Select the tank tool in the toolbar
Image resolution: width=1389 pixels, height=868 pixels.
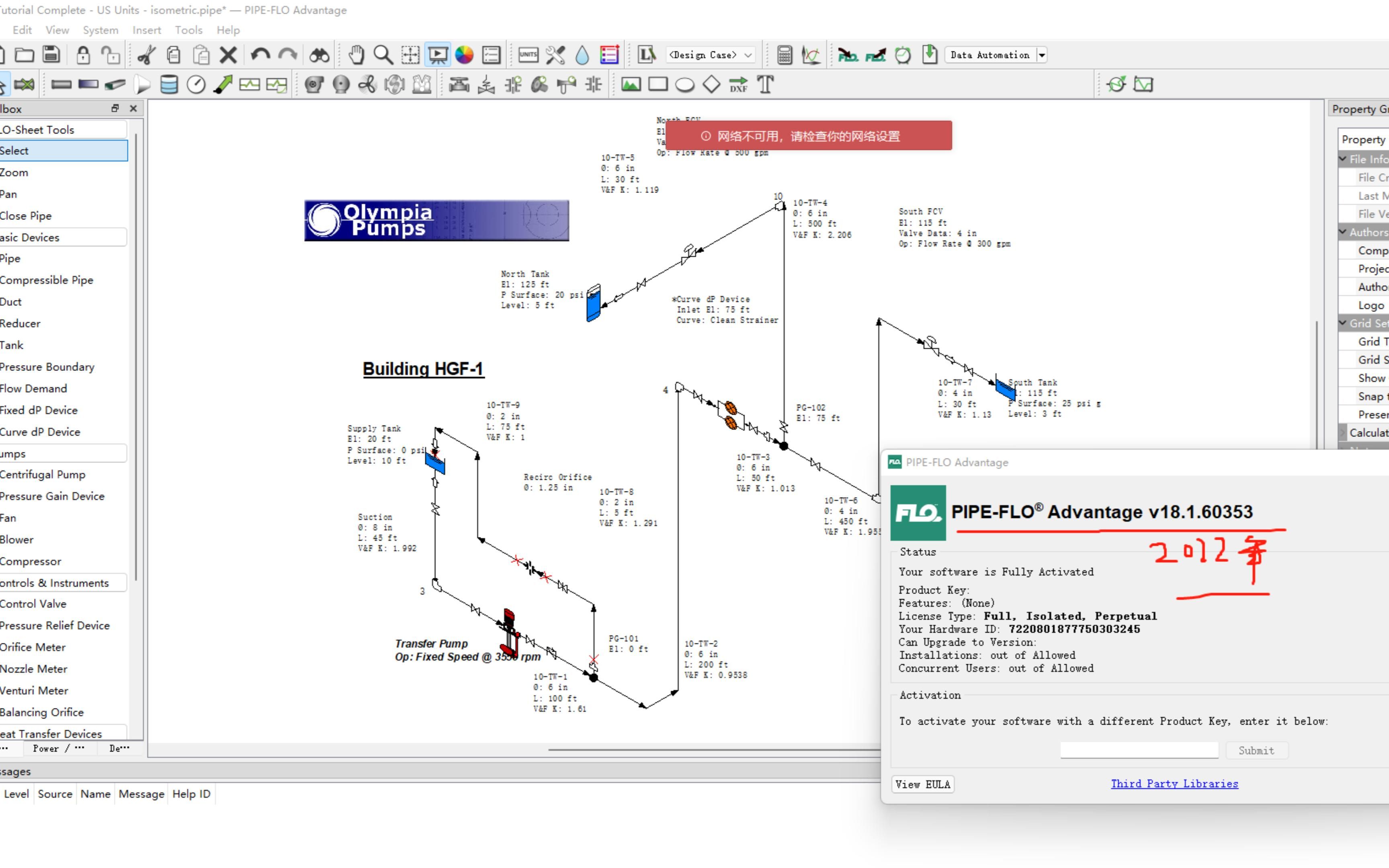(x=169, y=85)
